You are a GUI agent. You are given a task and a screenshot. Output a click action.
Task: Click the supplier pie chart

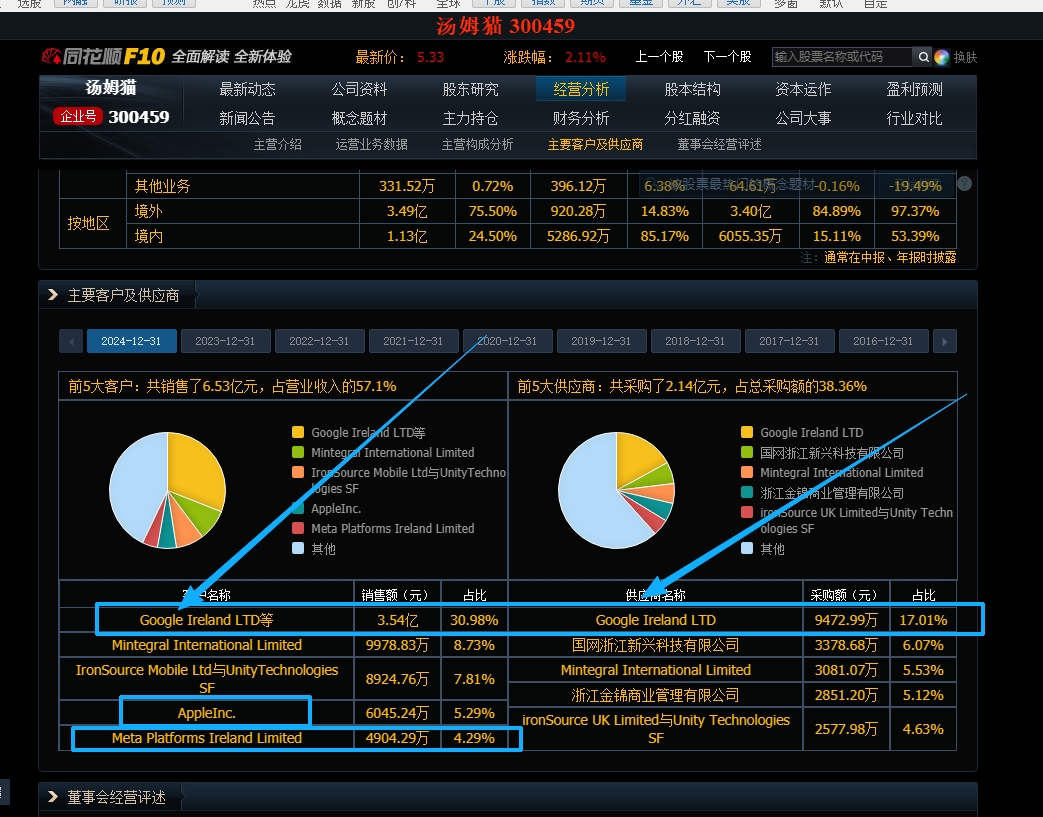point(617,490)
